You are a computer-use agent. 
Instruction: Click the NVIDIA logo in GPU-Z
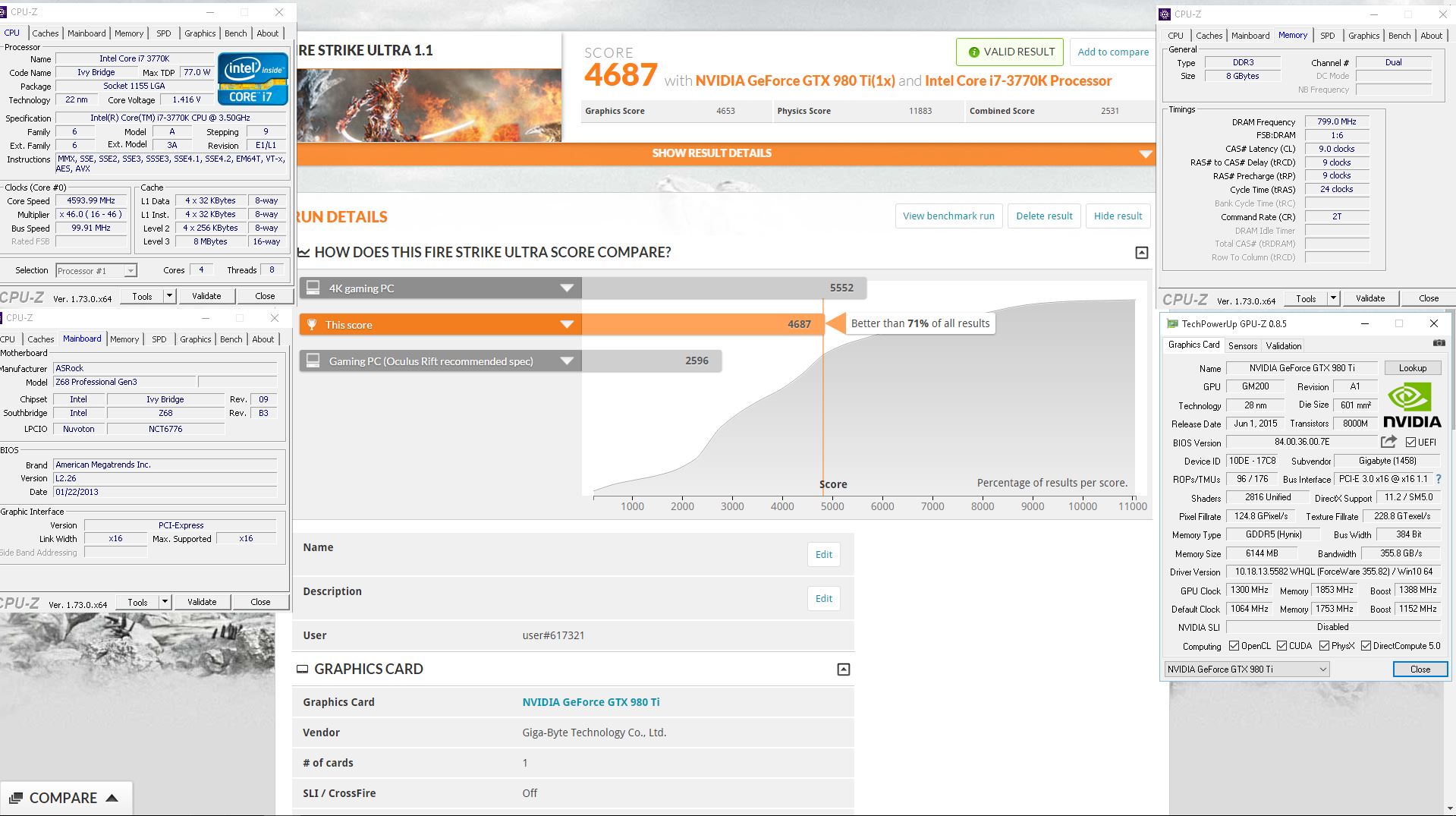click(x=1411, y=405)
